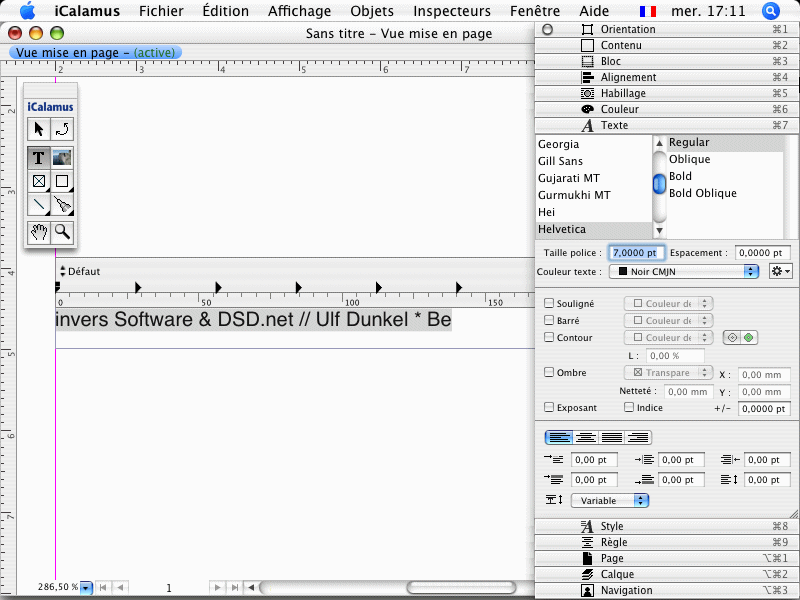
Task: Select the rectangle shape tool
Action: pos(62,181)
